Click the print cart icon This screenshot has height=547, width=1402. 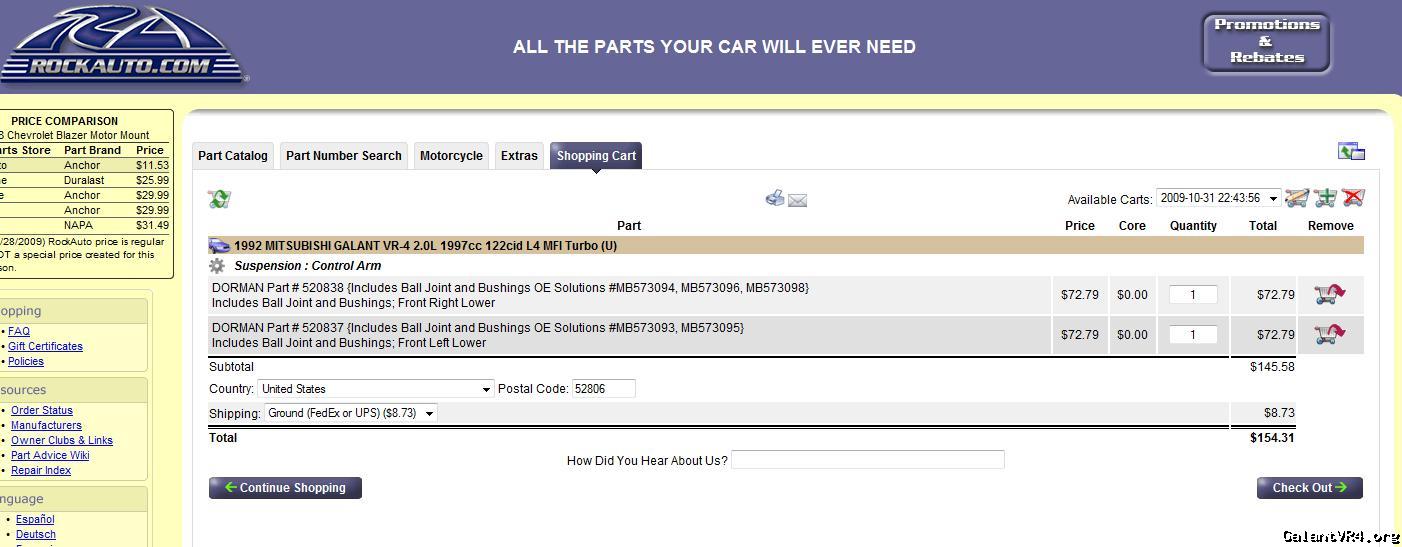click(x=775, y=198)
